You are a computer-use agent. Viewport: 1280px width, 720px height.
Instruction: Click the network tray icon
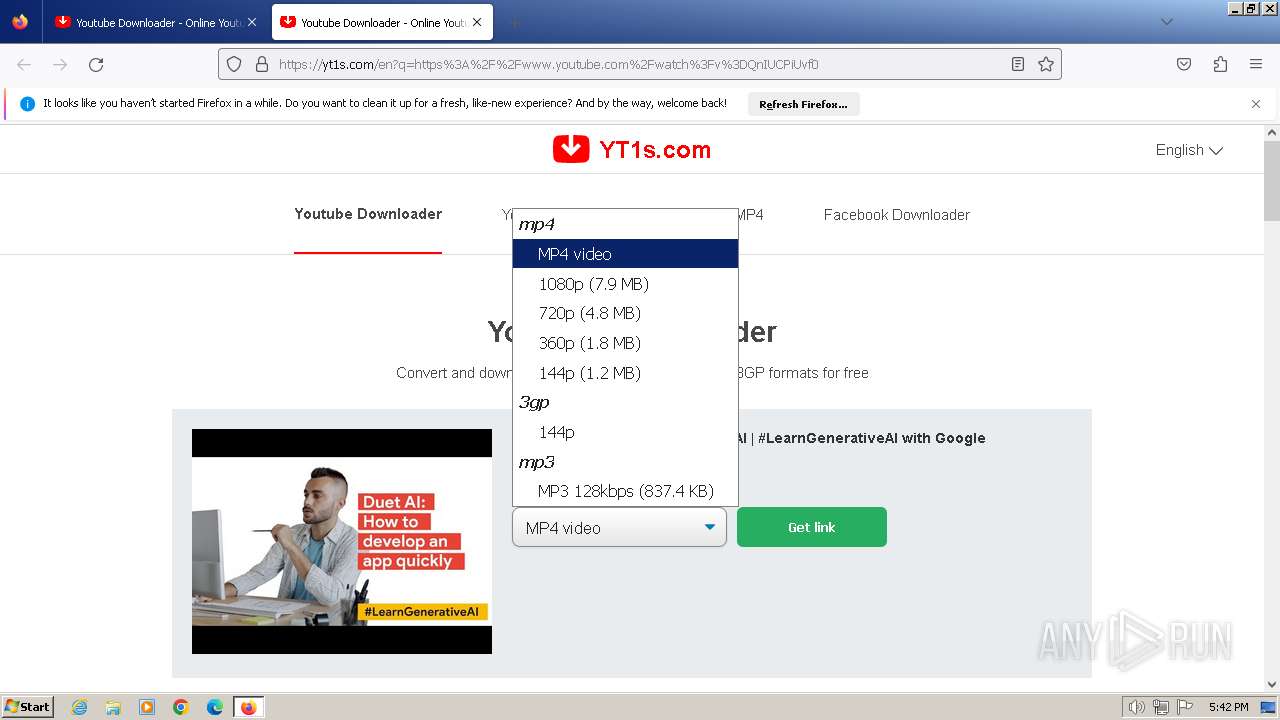(1161, 707)
